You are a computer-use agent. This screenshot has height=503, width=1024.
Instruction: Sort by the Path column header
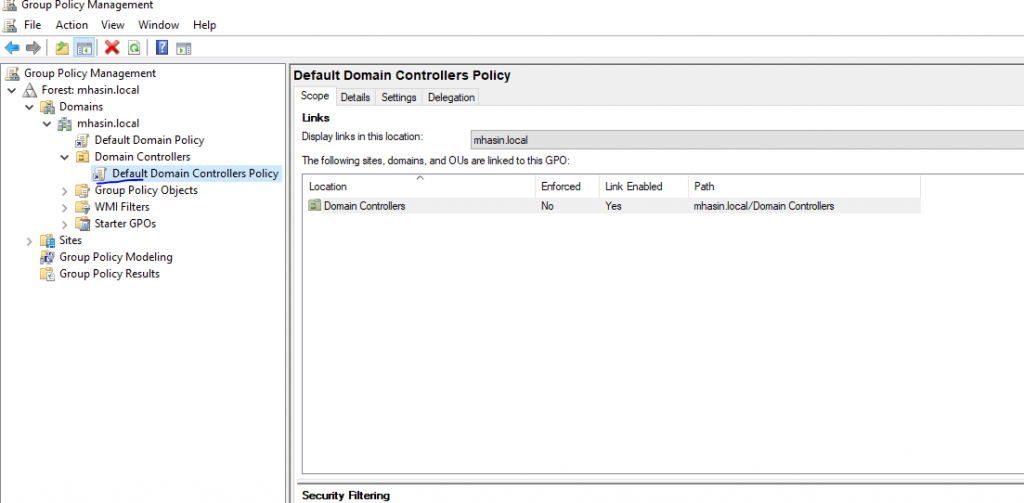pyautogui.click(x=805, y=186)
